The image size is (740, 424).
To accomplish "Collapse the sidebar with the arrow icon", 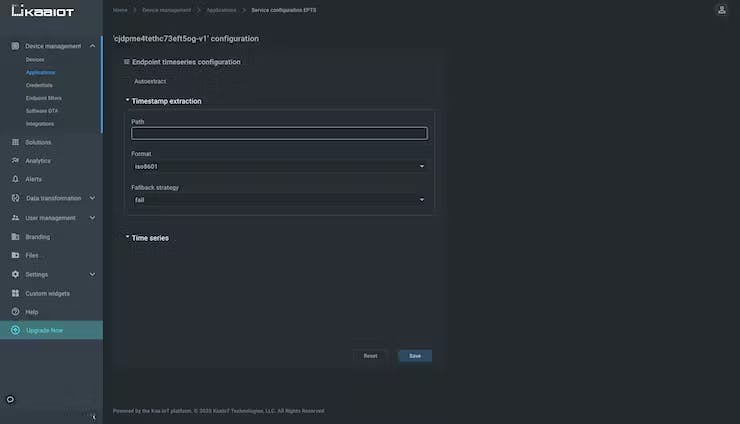I will click(93, 417).
